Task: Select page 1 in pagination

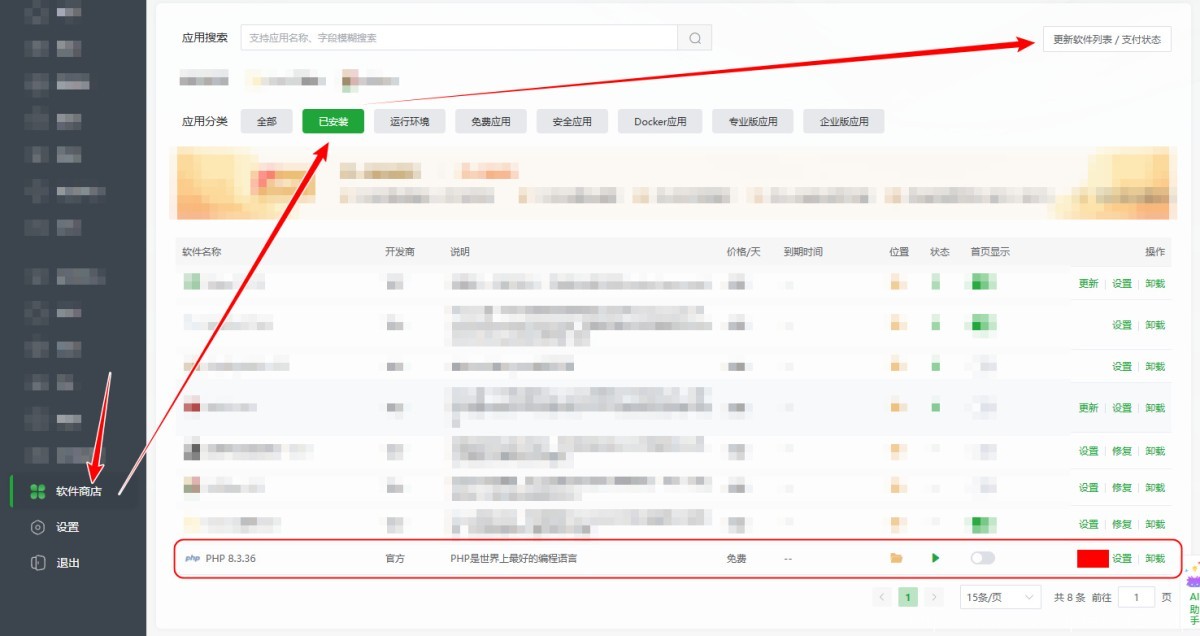Action: [x=908, y=597]
